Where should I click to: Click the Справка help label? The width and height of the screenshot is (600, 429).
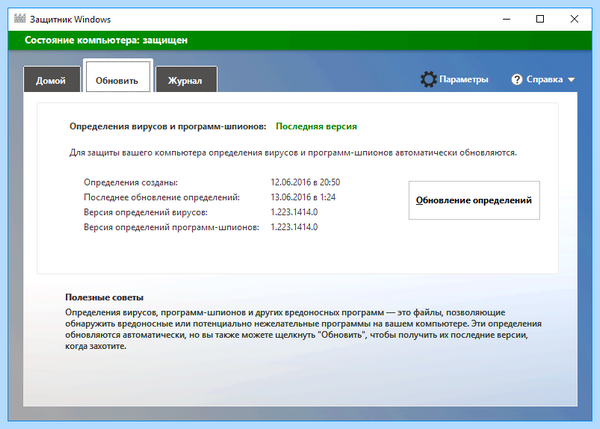click(545, 79)
